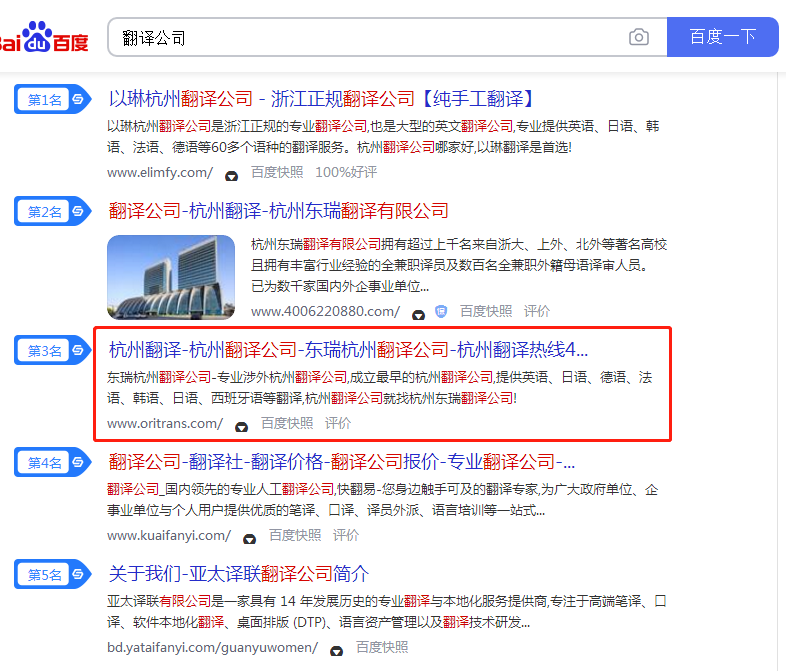Click 评价 for www.kuaifanyi.com result
786x671 pixels.
coord(346,535)
